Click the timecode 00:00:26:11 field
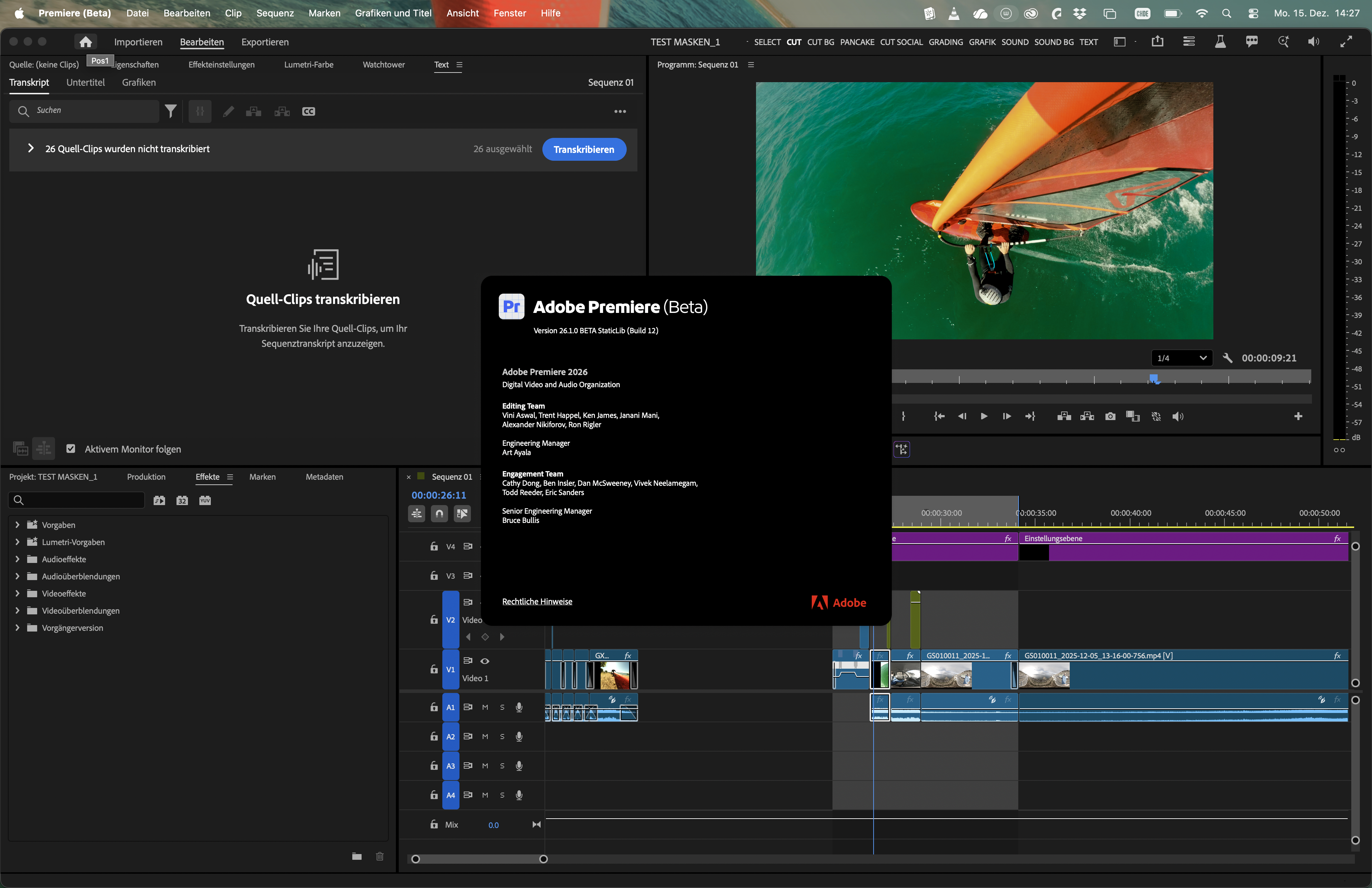Viewport: 1372px width, 888px height. (439, 494)
